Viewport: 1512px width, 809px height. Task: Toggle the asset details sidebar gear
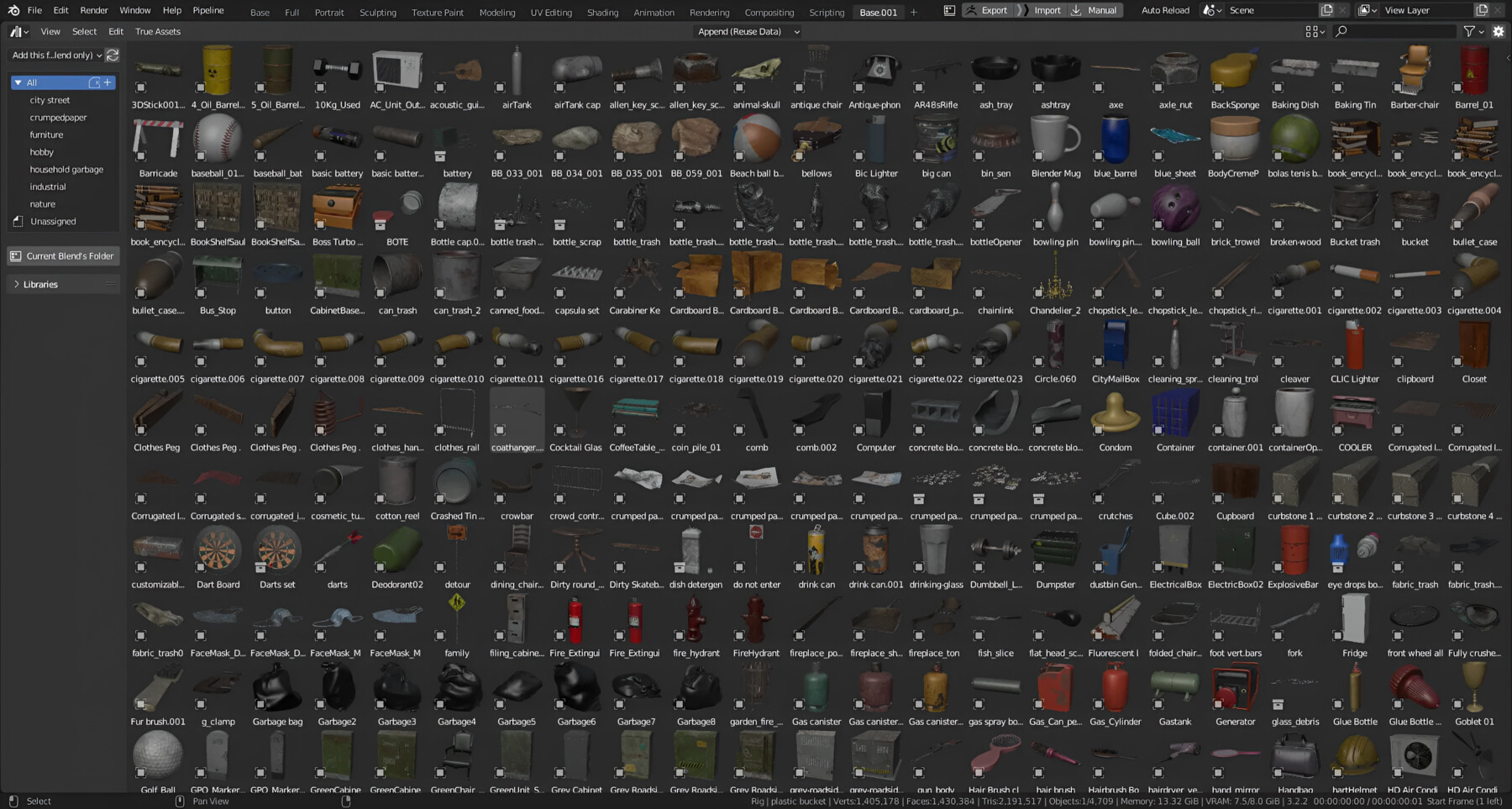coord(1498,31)
